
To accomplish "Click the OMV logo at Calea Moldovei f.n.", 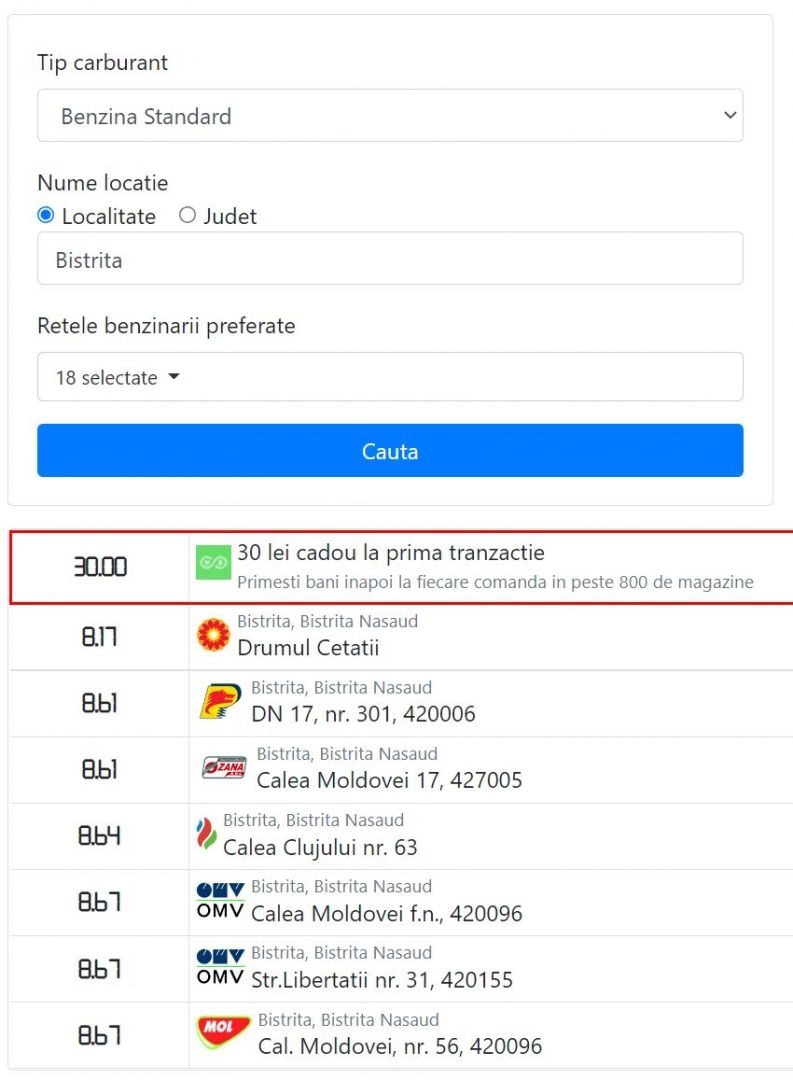I will click(220, 901).
